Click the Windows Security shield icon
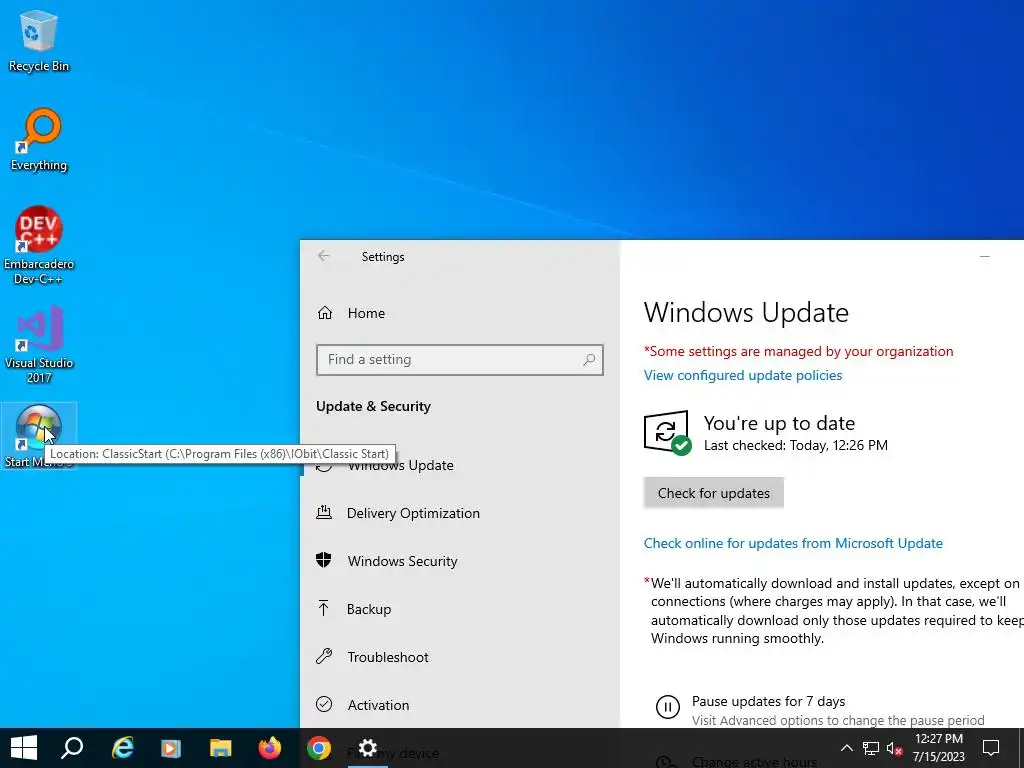This screenshot has height=768, width=1024. [x=324, y=560]
